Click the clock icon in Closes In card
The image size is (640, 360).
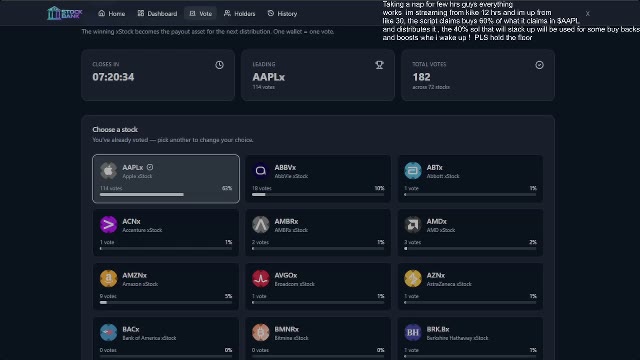click(219, 65)
